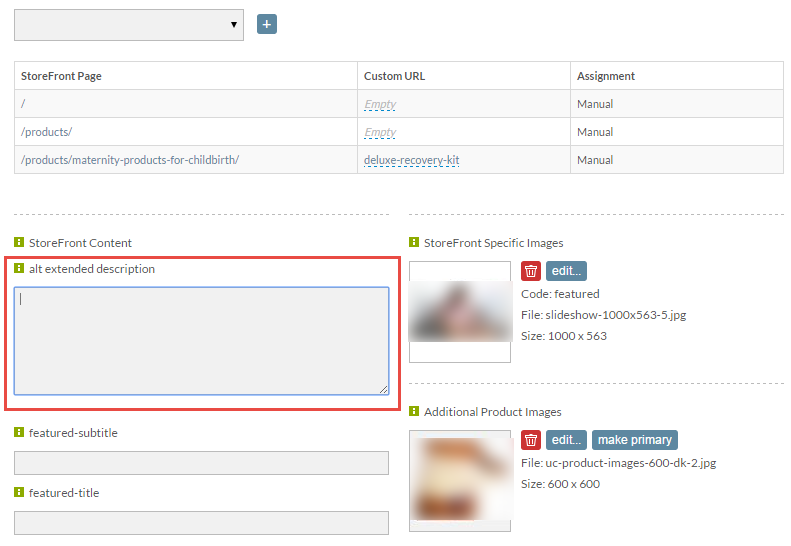Viewport: 791px width, 546px height.
Task: Click the featured-subtitle input field
Action: tap(201, 463)
